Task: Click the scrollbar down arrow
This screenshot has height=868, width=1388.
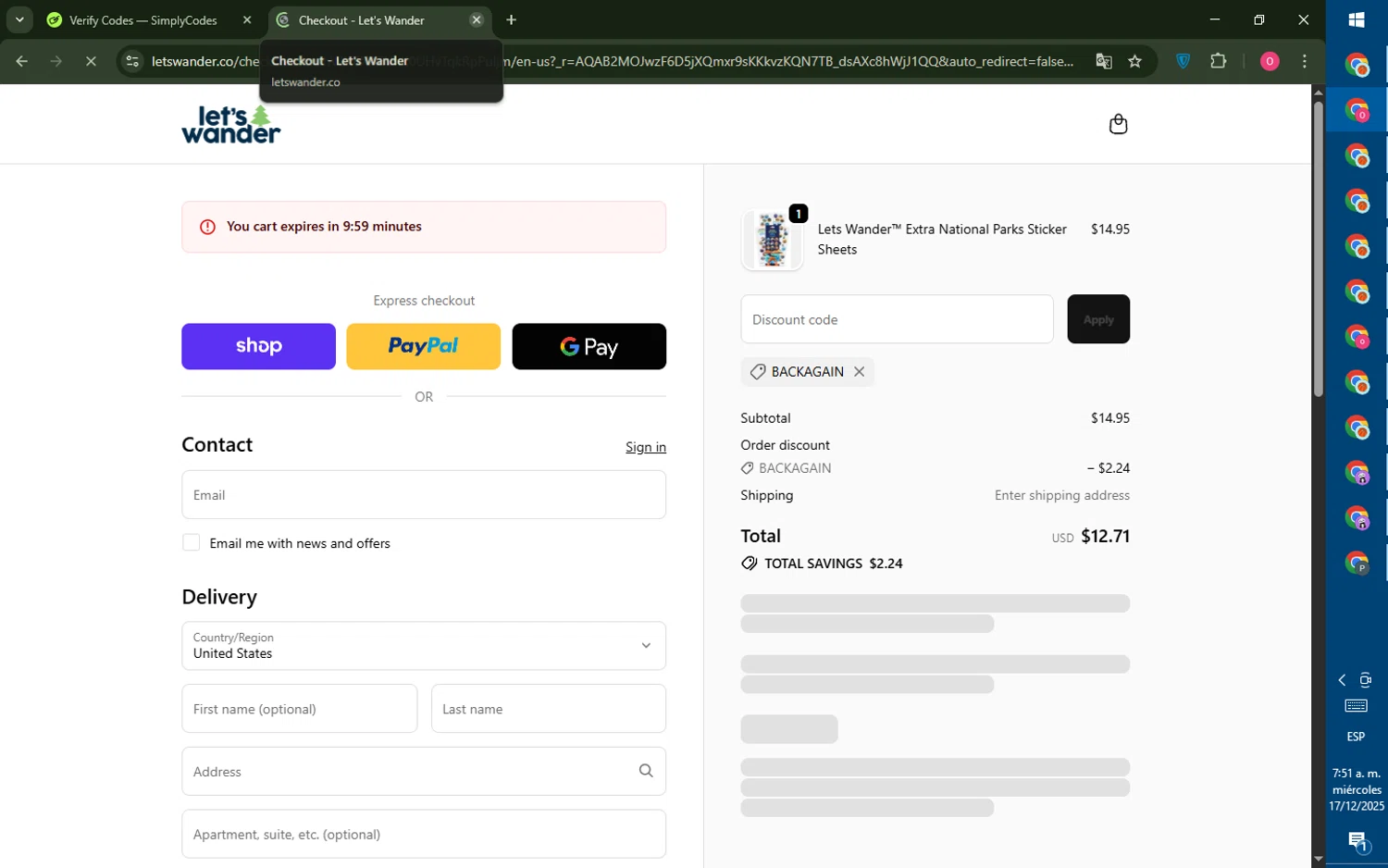Action: tap(1318, 859)
